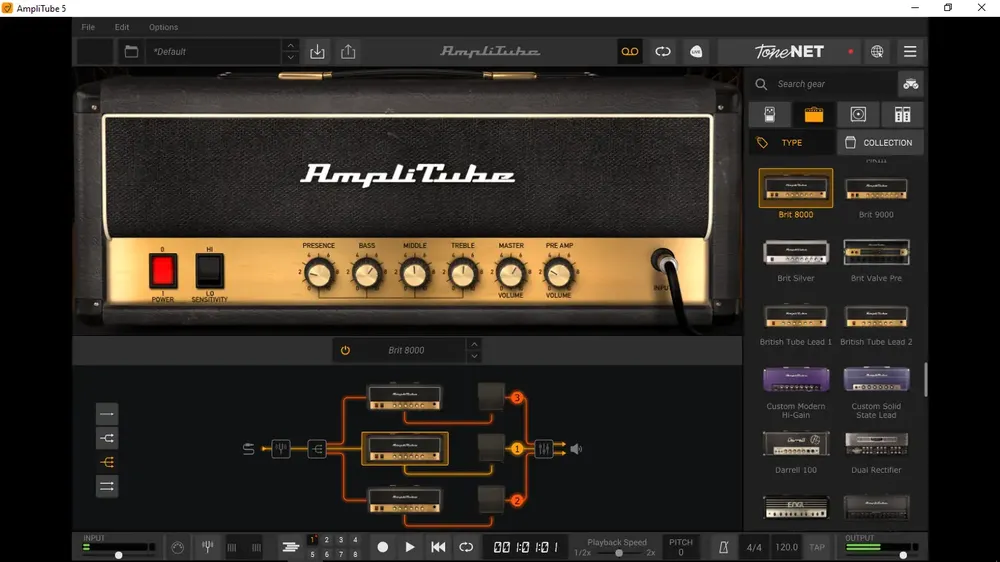Step to next preset with down arrow
This screenshot has height=562, width=1000.
(x=291, y=57)
